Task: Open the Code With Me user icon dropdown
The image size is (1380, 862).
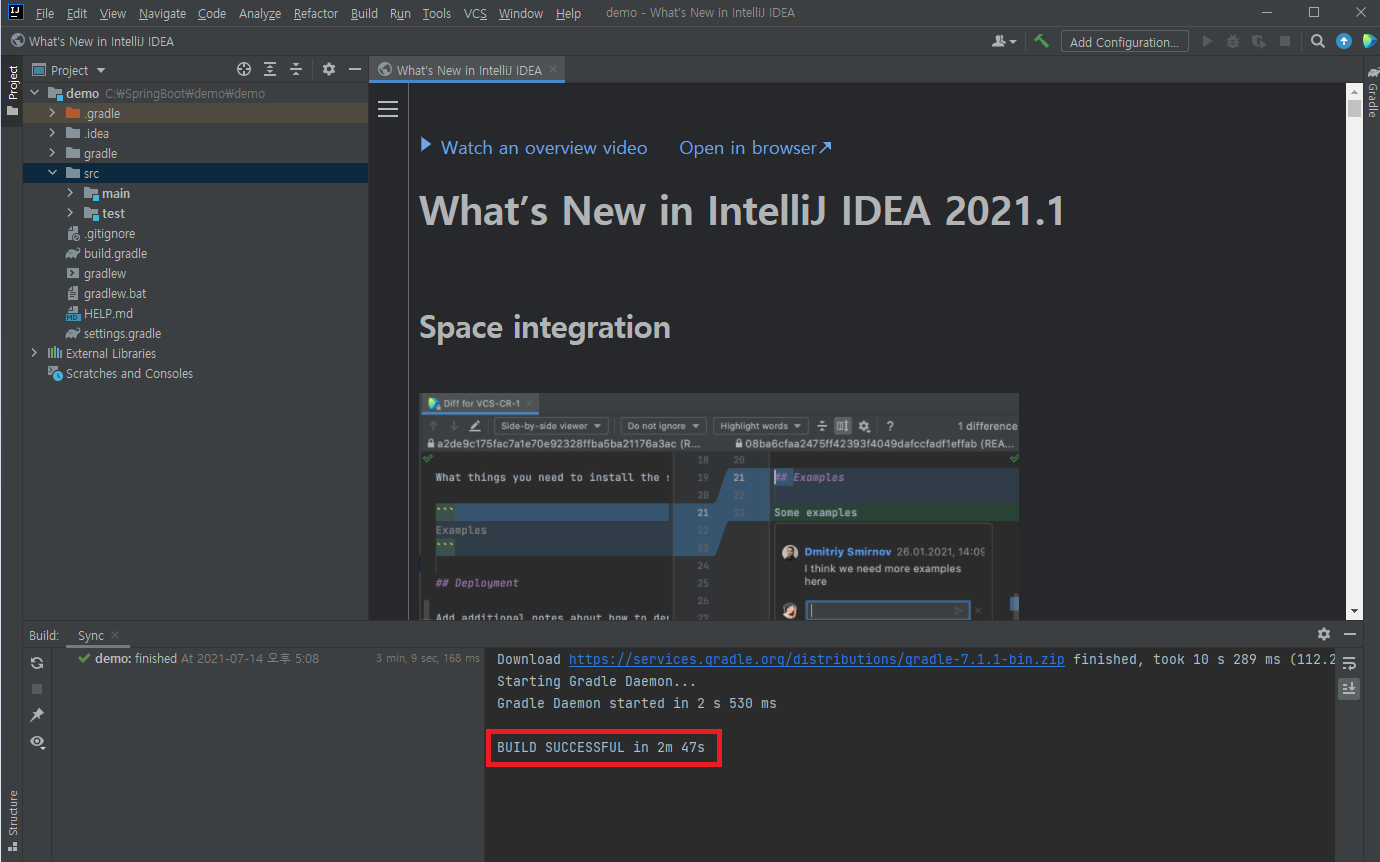Action: (1003, 41)
